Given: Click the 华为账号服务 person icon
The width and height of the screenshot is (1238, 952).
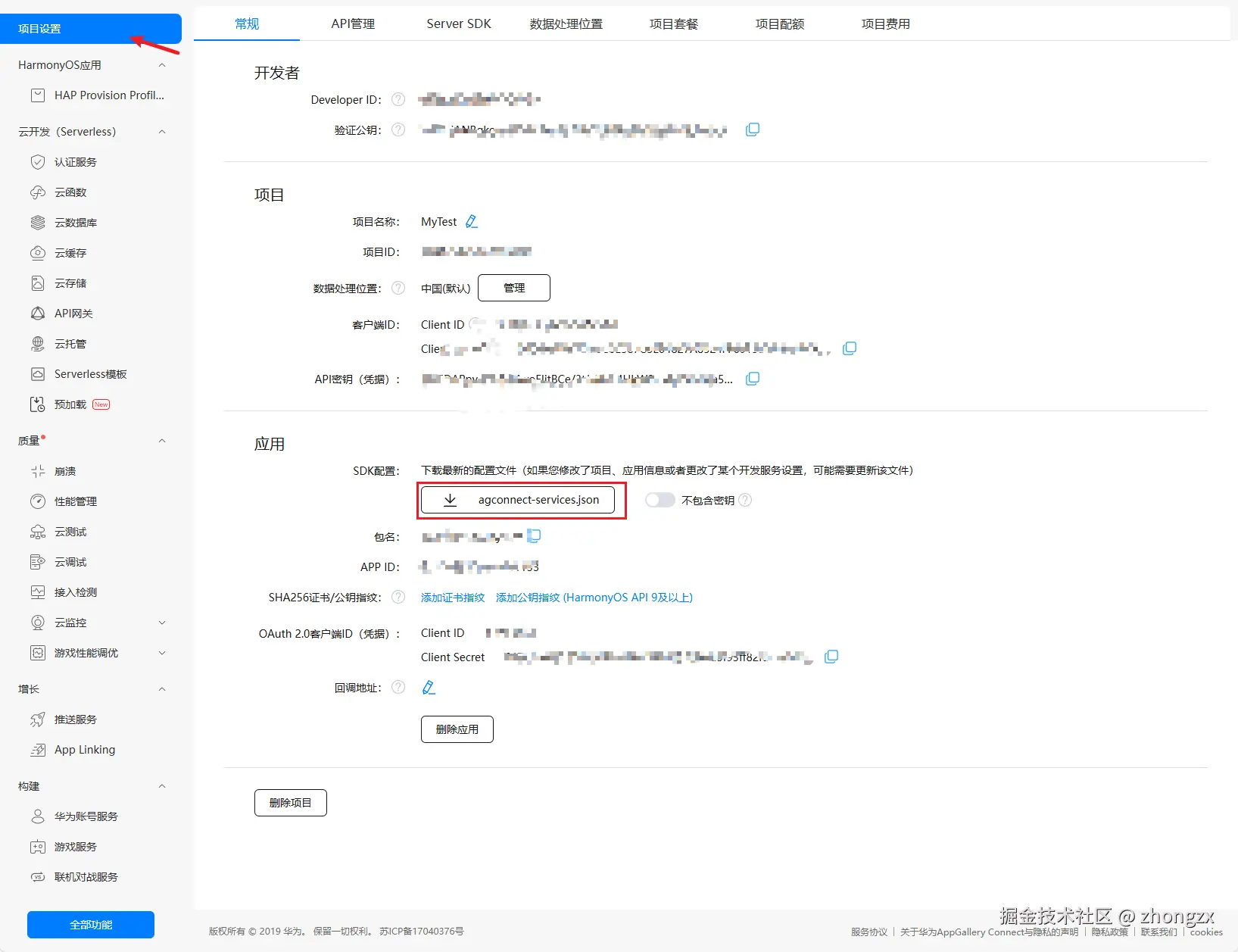Looking at the screenshot, I should (38, 816).
